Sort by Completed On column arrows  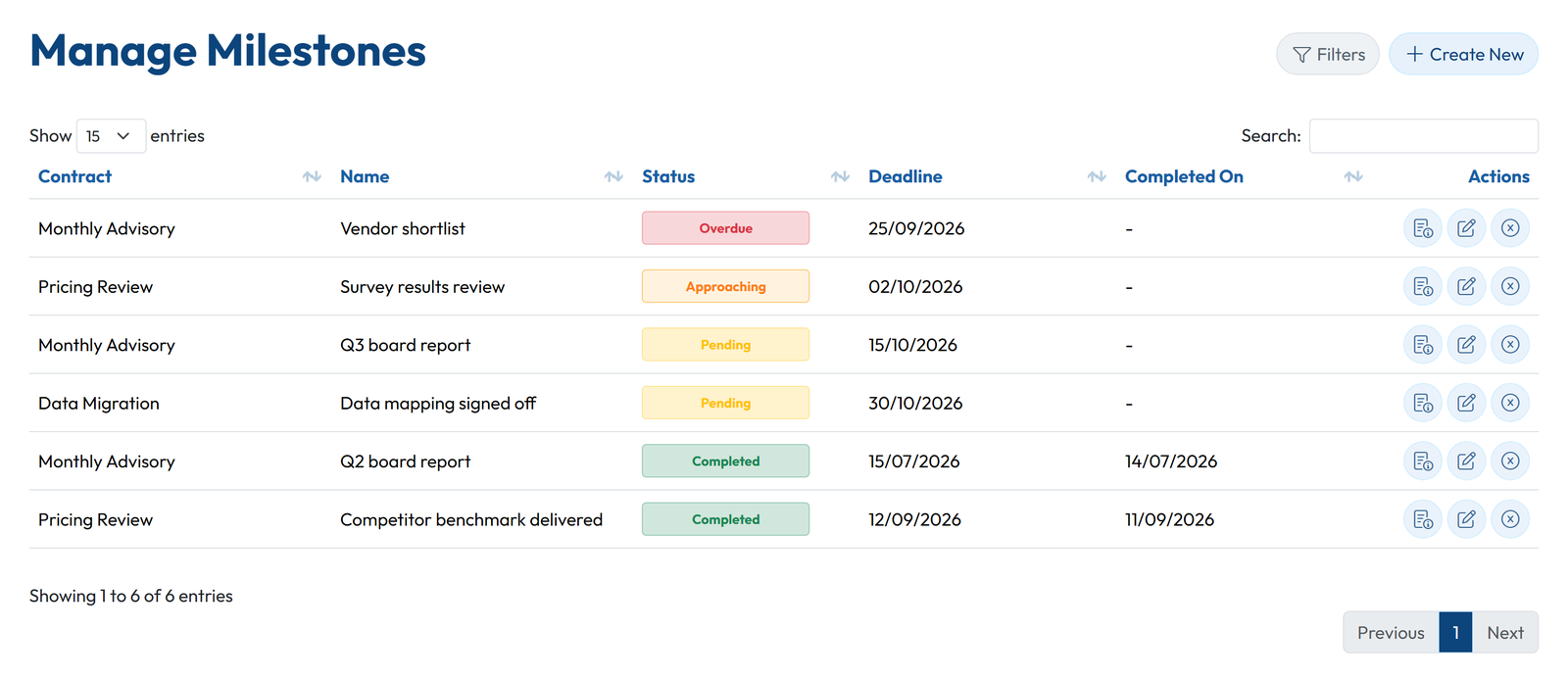pyautogui.click(x=1353, y=176)
